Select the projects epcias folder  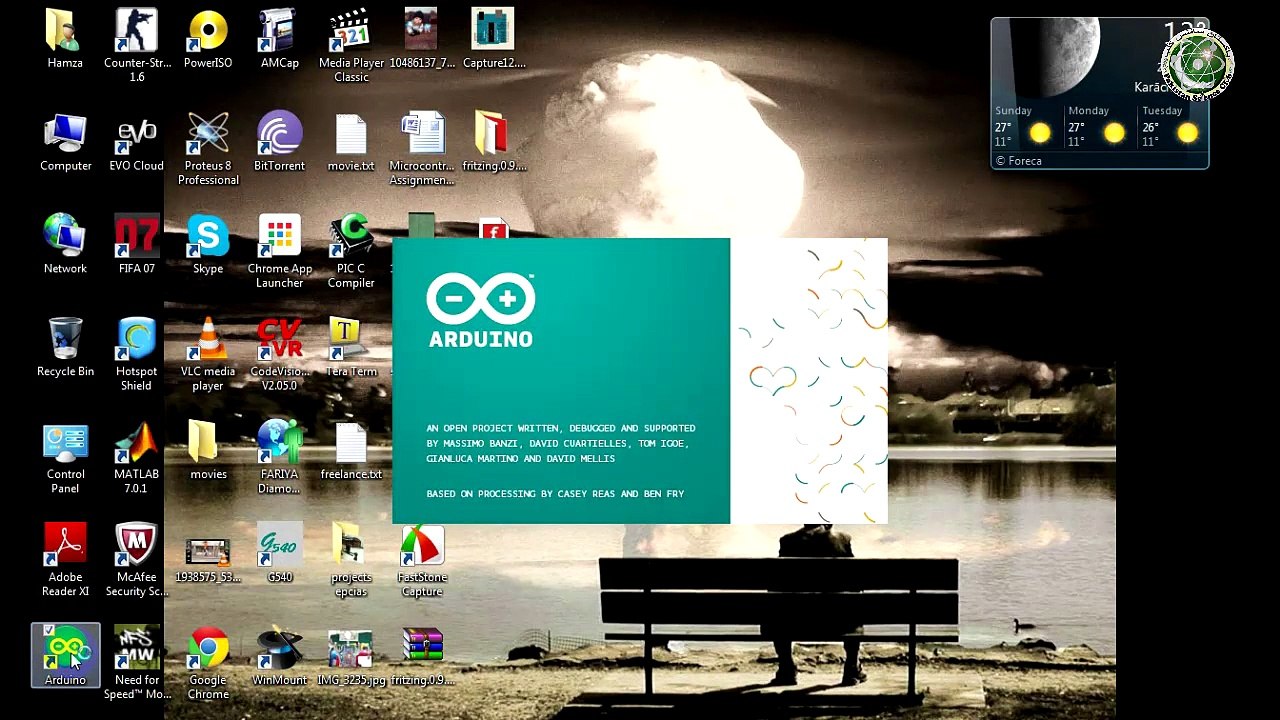[x=351, y=560]
